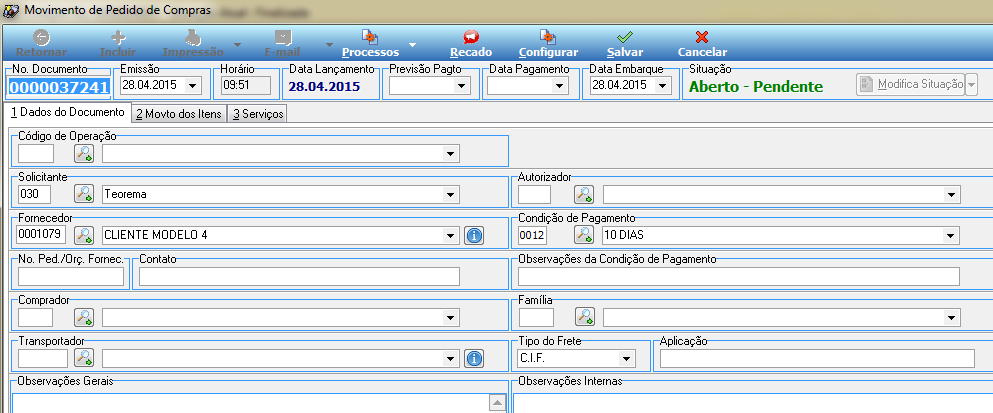The height and width of the screenshot is (413, 993).
Task: Open the Data Pagamento date dropdown
Action: (559, 86)
